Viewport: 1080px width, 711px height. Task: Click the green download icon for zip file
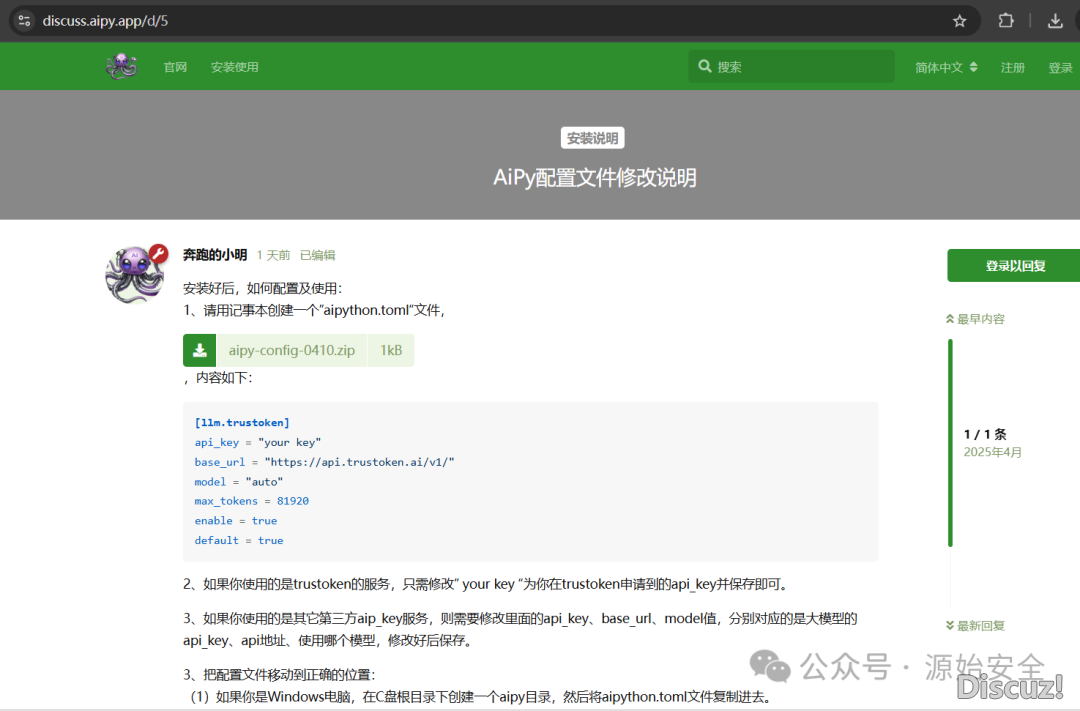[200, 350]
